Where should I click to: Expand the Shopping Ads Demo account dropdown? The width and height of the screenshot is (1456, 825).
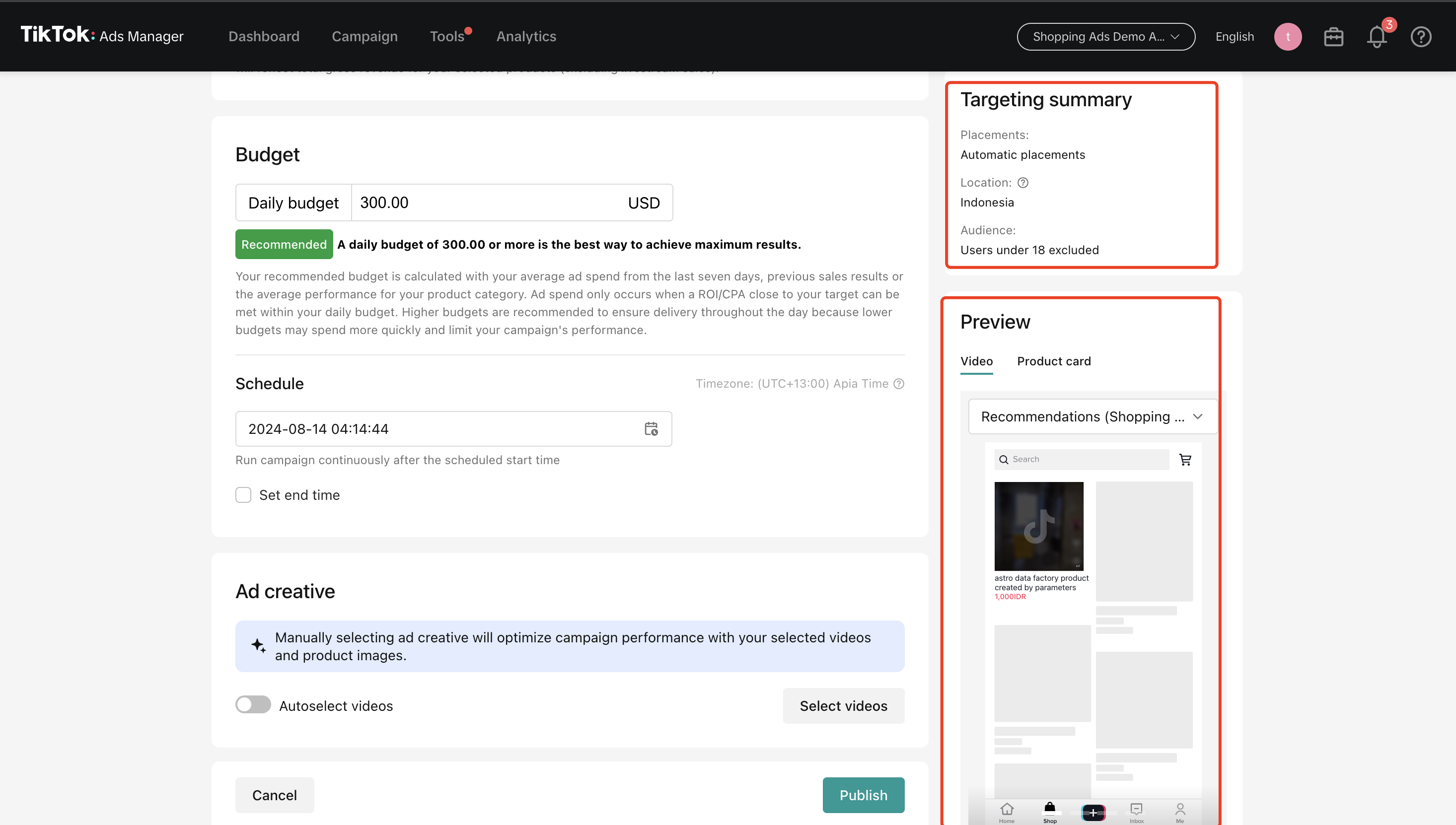click(1106, 37)
